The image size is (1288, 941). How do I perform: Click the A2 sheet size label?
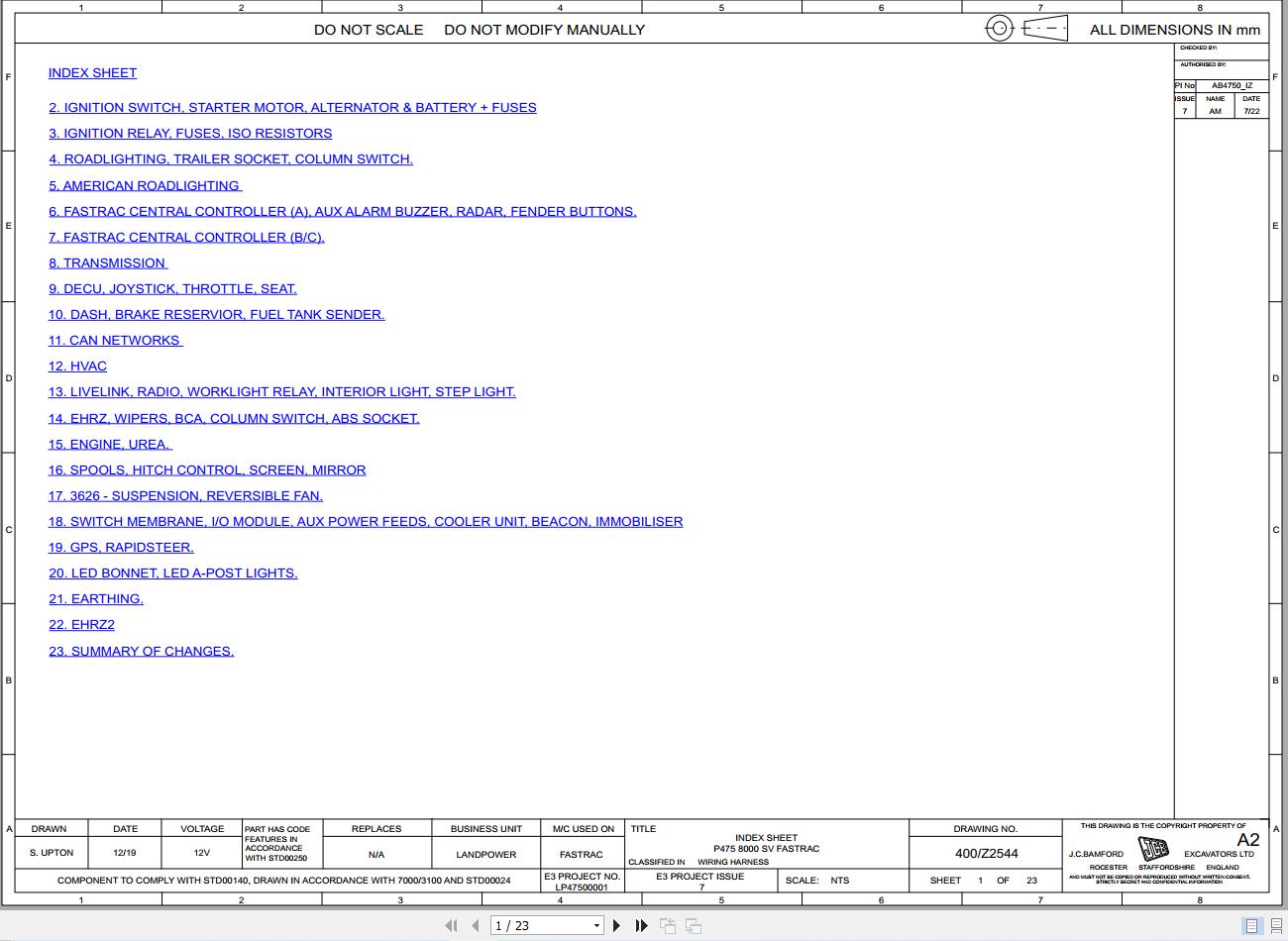click(1248, 840)
